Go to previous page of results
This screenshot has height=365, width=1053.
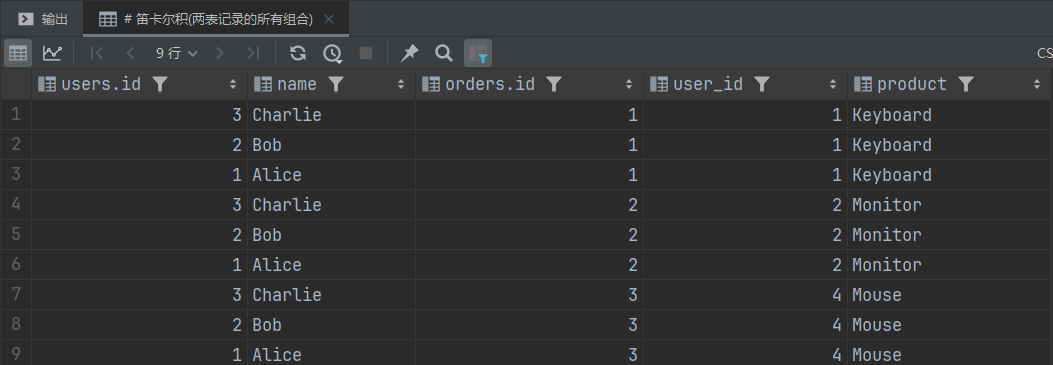130,53
